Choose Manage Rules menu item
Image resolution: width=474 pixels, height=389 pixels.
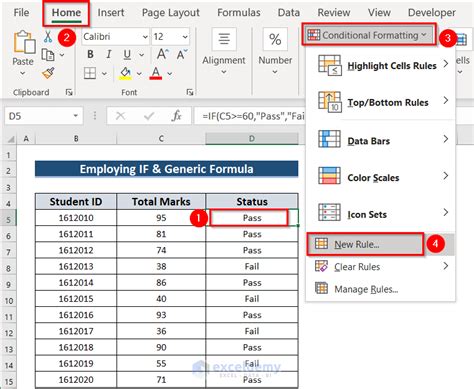pyautogui.click(x=381, y=289)
